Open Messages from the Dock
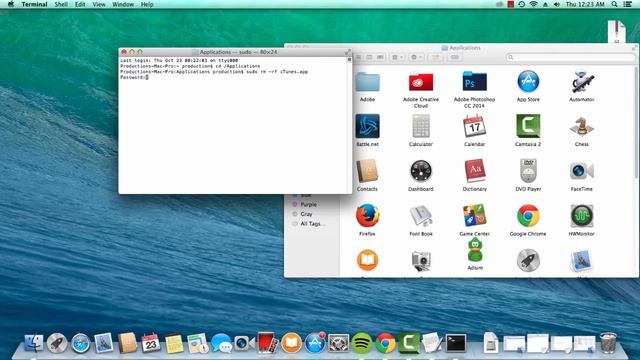 pyautogui.click(x=221, y=343)
